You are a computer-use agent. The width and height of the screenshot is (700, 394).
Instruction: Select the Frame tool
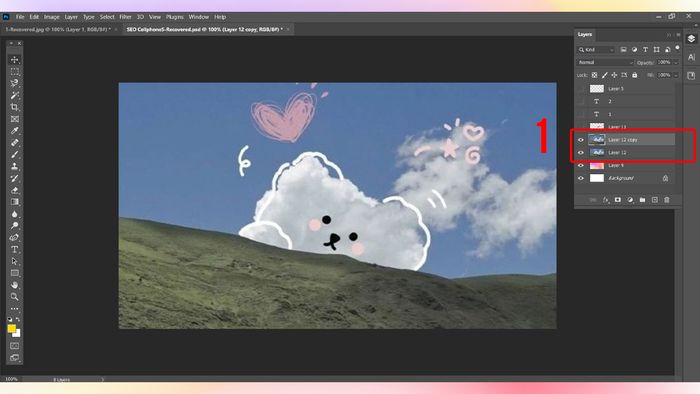15,119
